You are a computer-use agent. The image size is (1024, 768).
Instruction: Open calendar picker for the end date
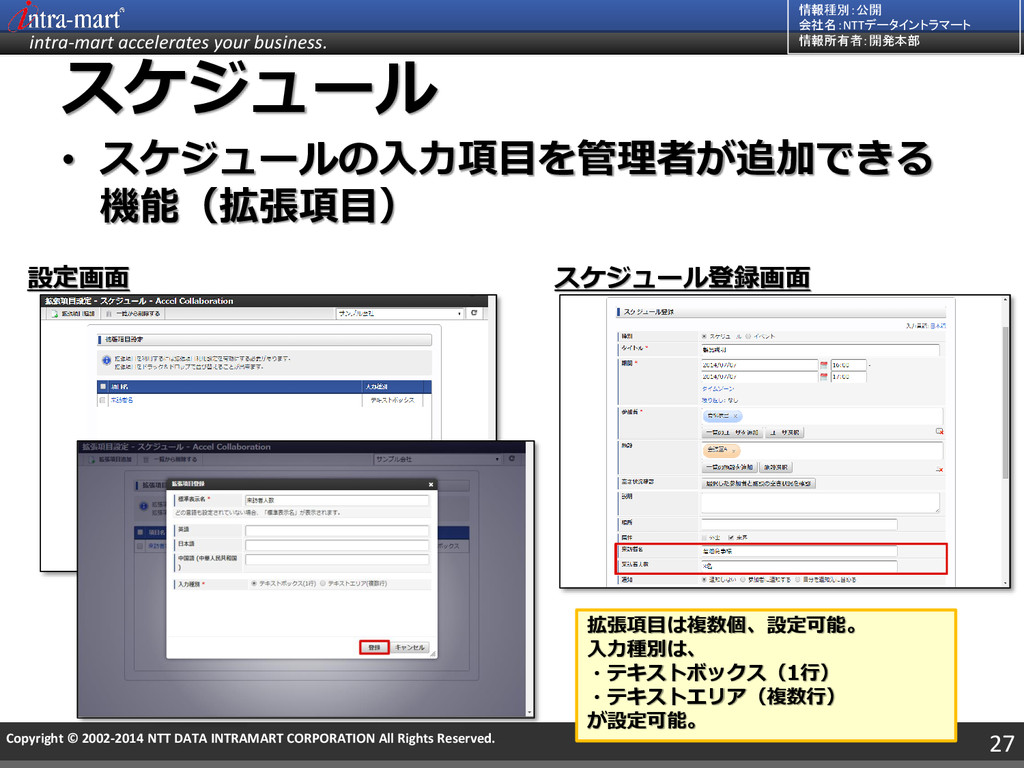click(x=824, y=377)
